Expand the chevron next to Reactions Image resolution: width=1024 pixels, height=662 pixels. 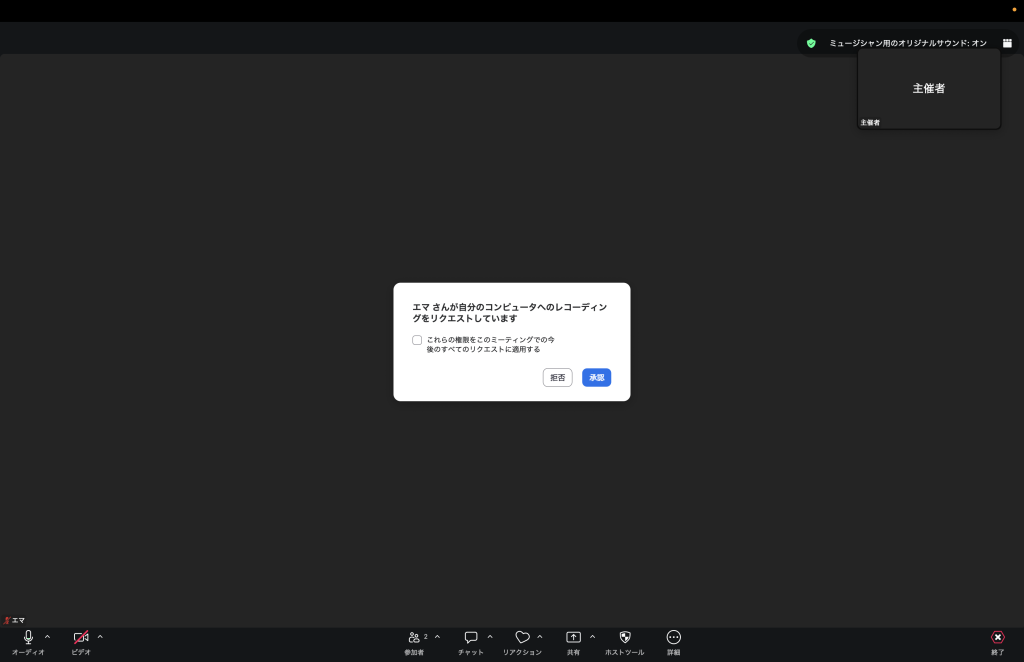(540, 636)
